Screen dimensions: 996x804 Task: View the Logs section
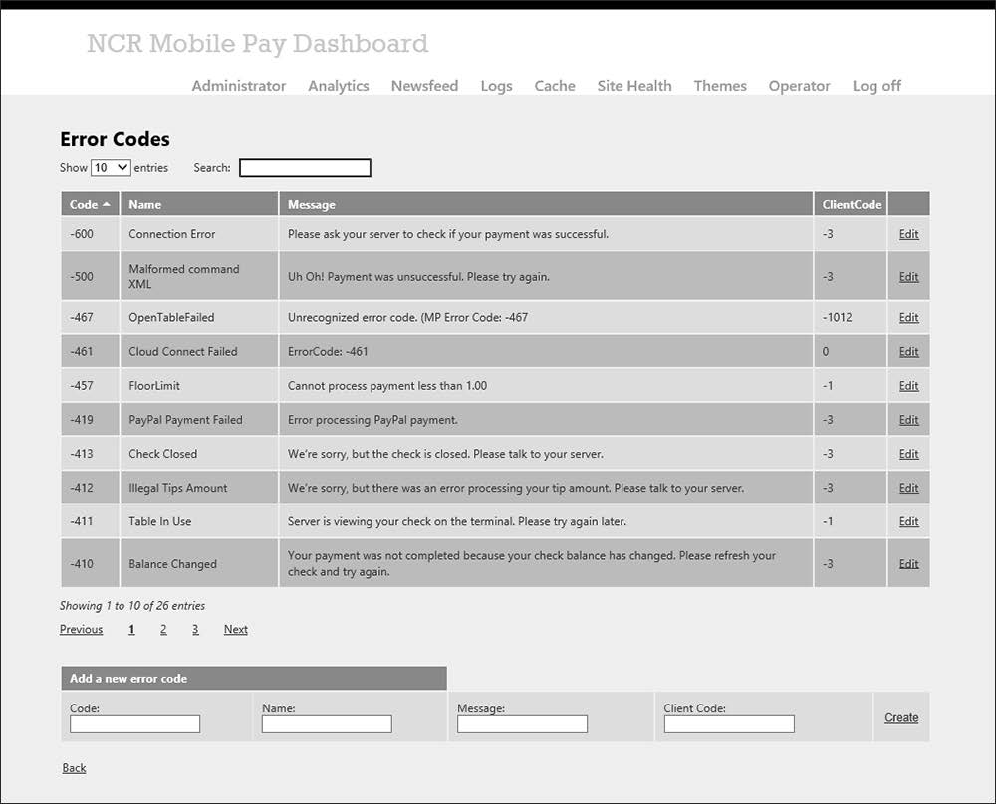[497, 86]
